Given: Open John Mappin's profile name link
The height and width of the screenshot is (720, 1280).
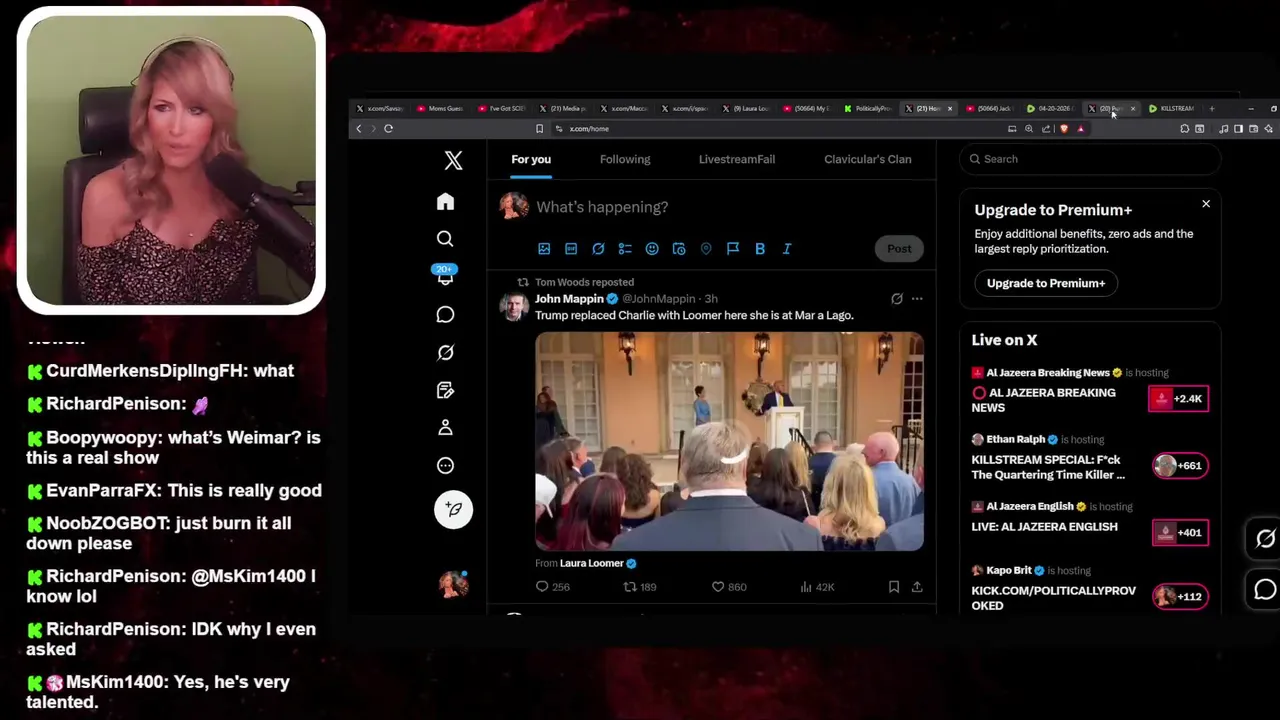Looking at the screenshot, I should click(569, 299).
